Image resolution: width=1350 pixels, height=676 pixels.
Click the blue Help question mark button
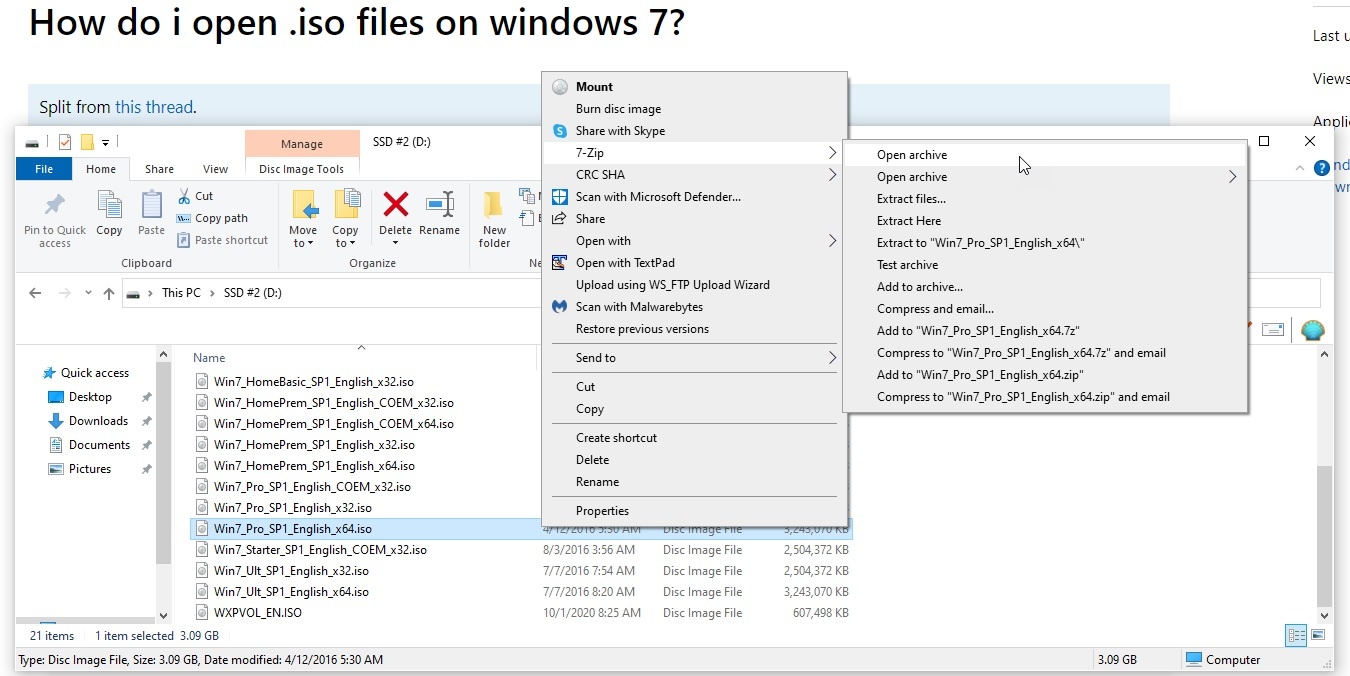point(1322,169)
